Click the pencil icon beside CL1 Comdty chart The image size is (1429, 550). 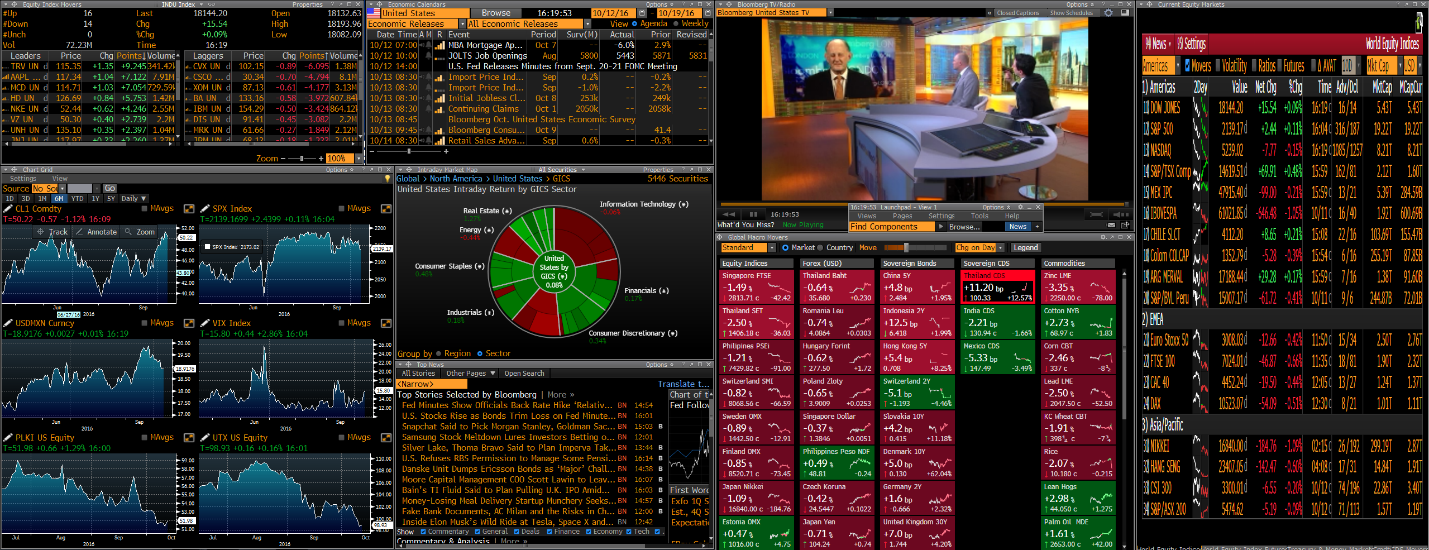(8, 208)
